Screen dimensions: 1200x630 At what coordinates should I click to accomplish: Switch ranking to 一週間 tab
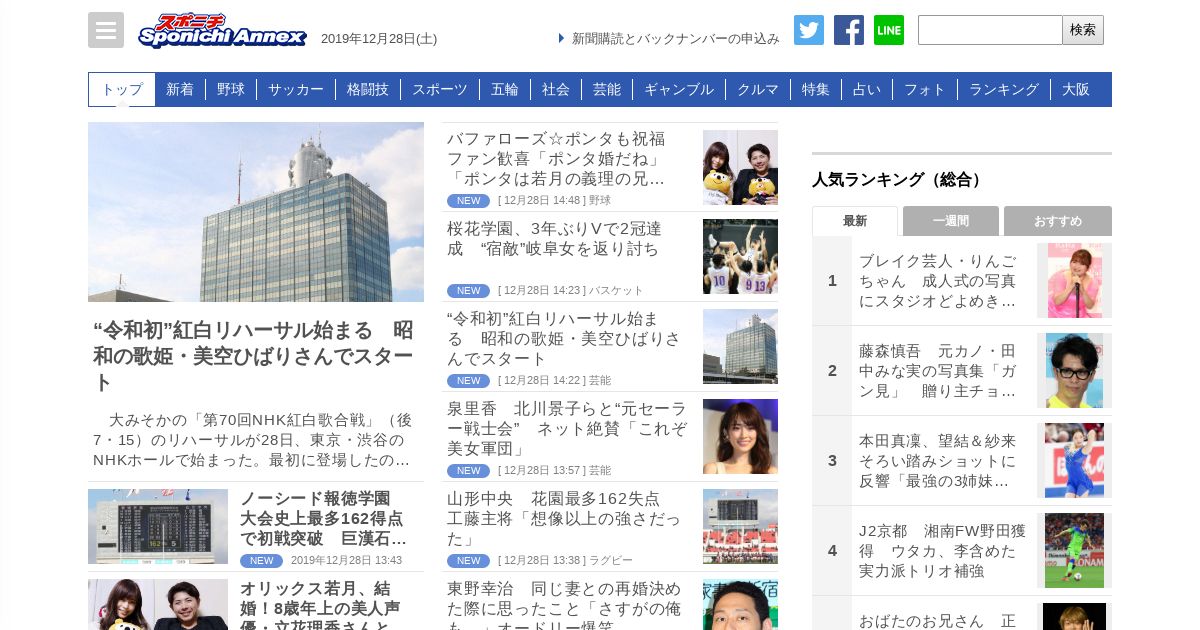point(951,221)
